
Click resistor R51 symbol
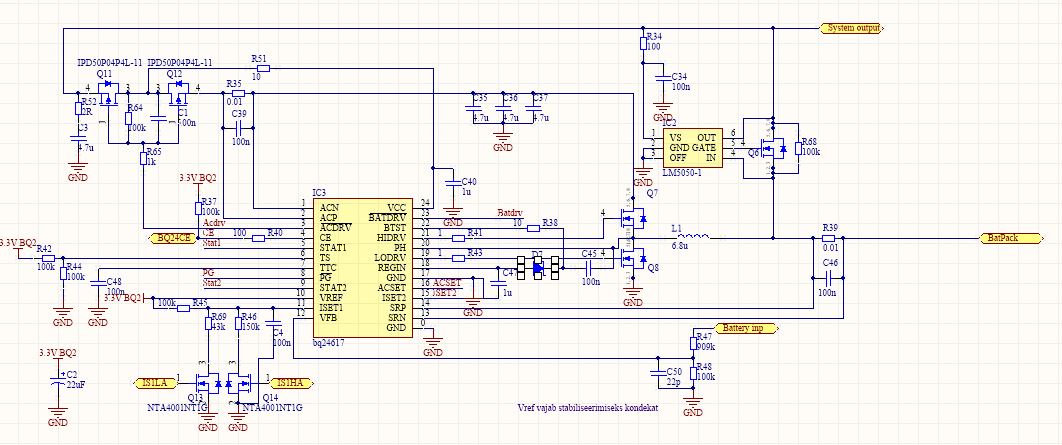[x=262, y=68]
